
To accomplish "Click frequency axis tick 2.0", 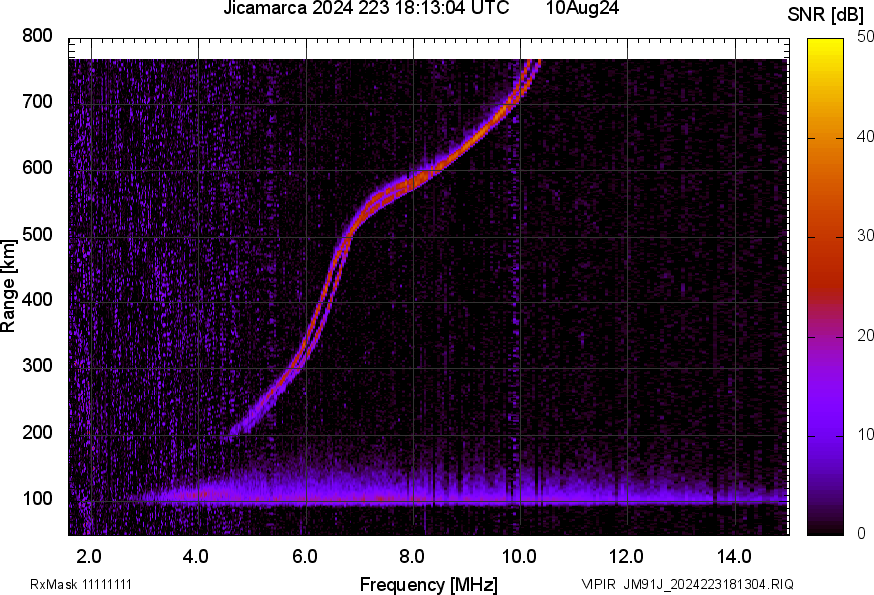I will pyautogui.click(x=89, y=556).
